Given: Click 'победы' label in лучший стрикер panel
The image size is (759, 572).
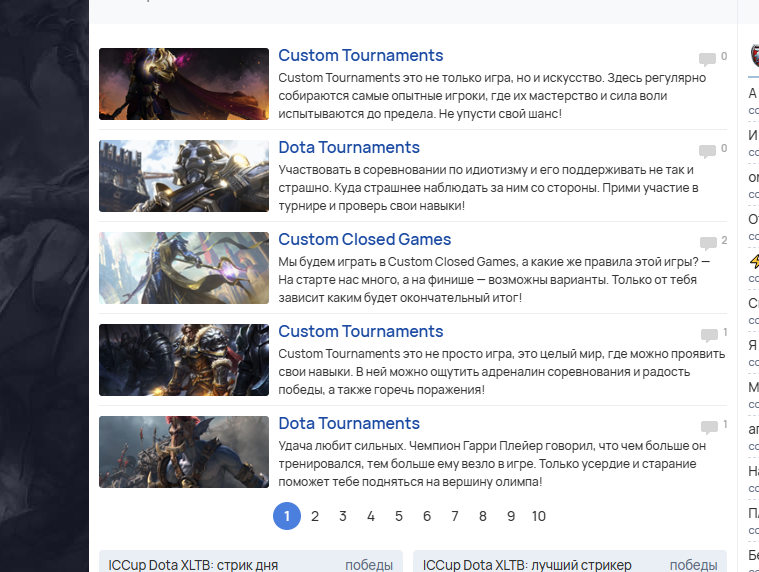Looking at the screenshot, I should tap(693, 565).
